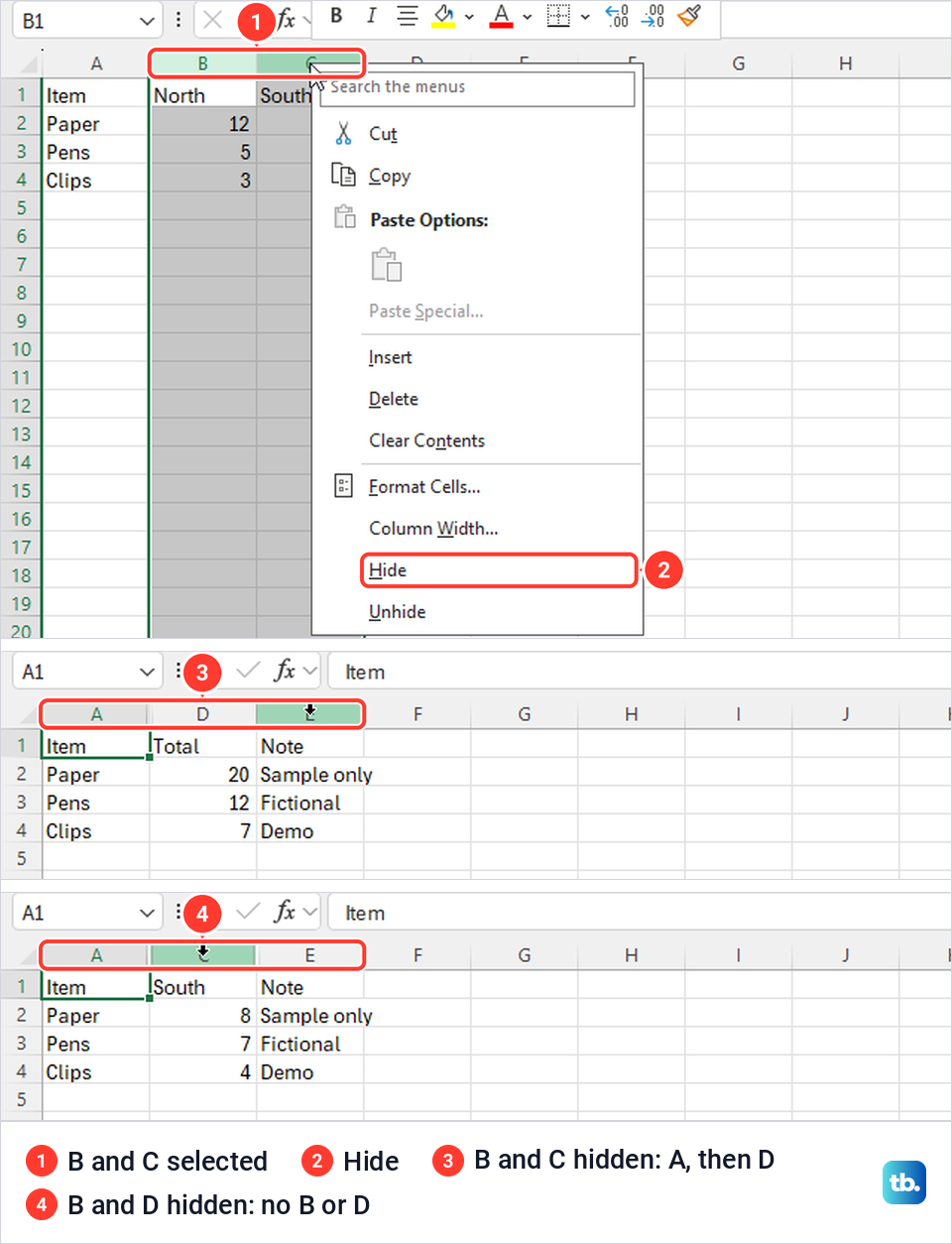The height and width of the screenshot is (1244, 952).
Task: Expand the formula bar chevron in the Total sheet
Action: point(310,672)
